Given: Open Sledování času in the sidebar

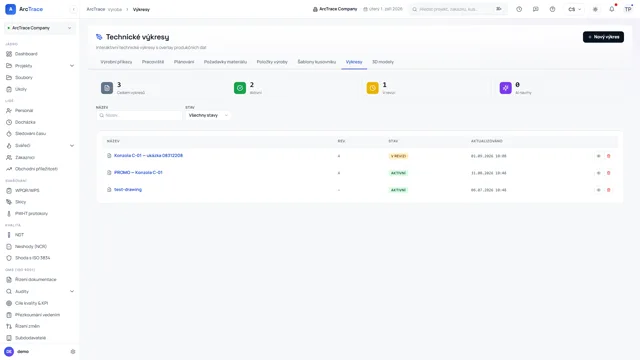Looking at the screenshot, I should point(31,133).
